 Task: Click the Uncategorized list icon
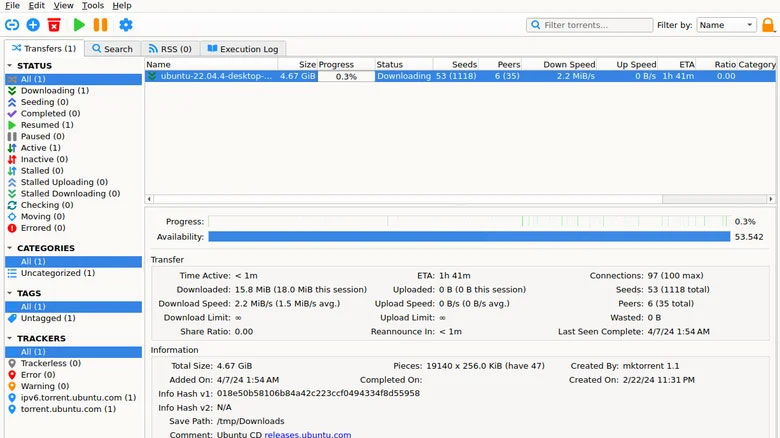coord(12,273)
